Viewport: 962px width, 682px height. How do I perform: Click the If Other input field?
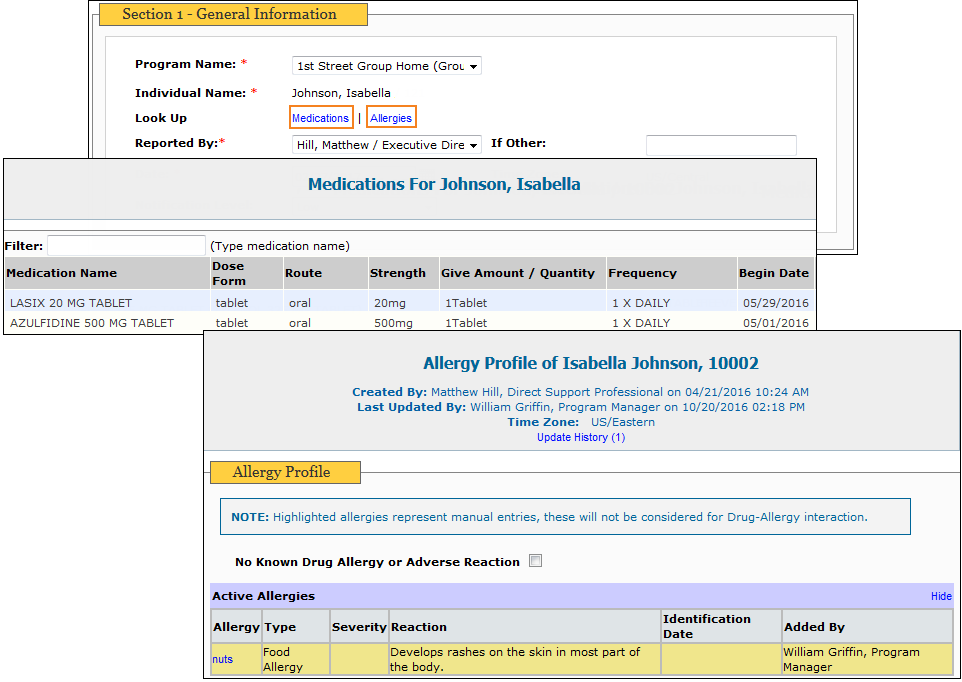tap(721, 145)
